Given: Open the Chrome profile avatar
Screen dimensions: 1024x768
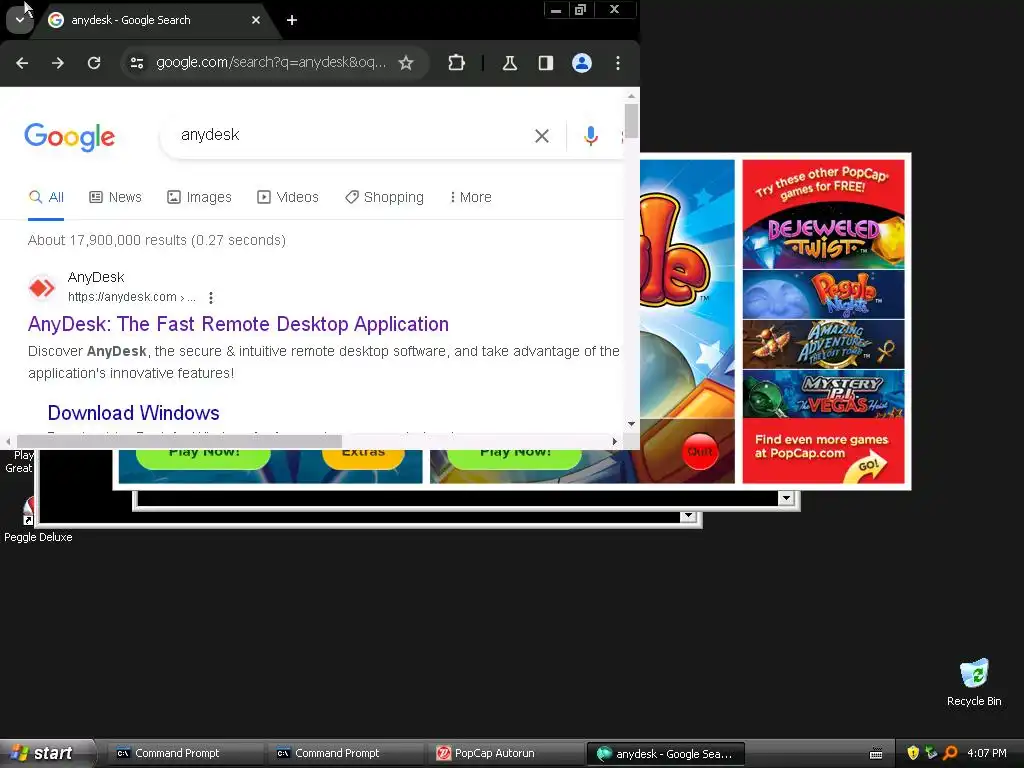Looking at the screenshot, I should pyautogui.click(x=582, y=63).
